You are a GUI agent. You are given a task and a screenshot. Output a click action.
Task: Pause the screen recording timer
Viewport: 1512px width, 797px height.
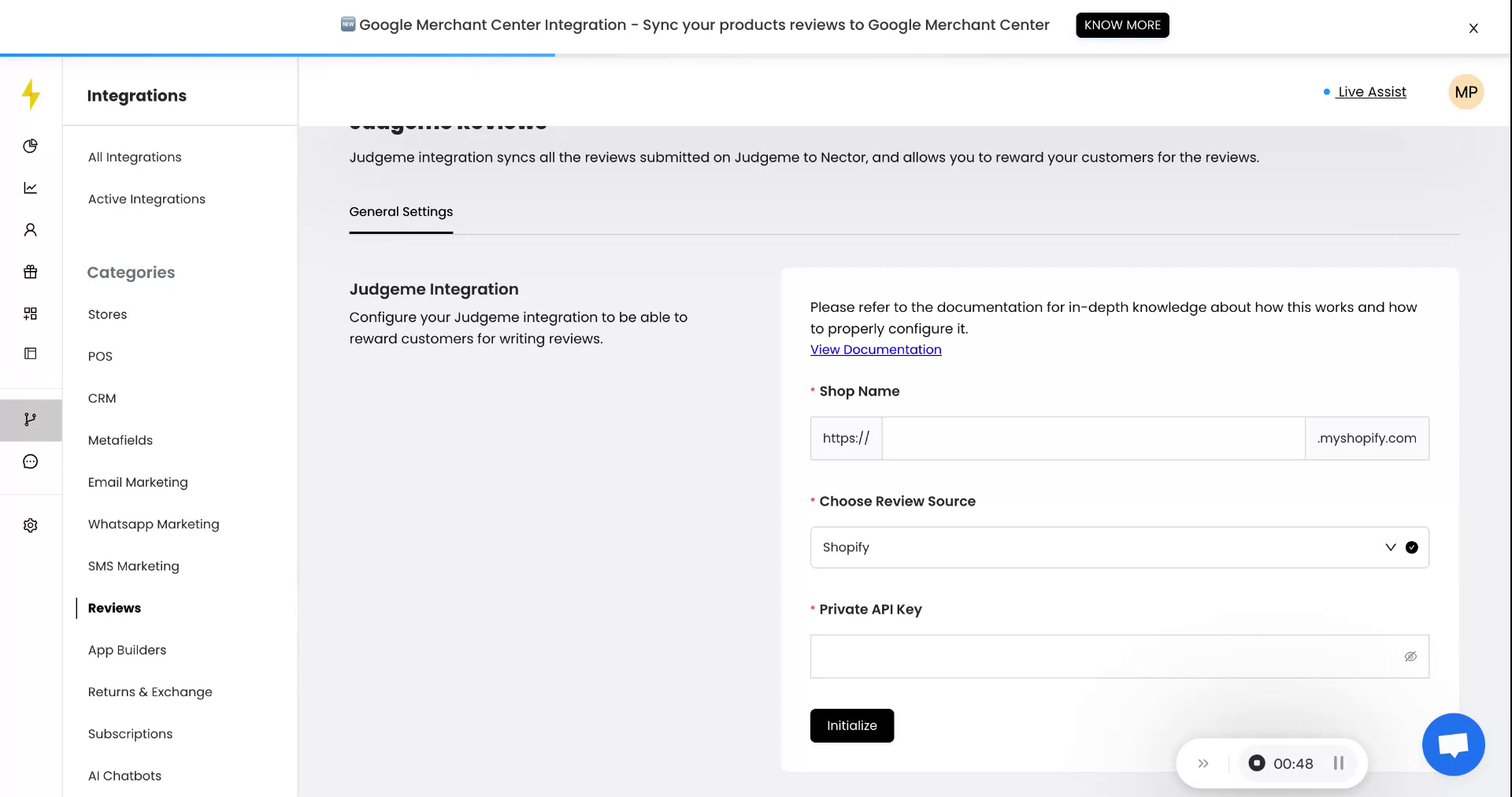(x=1338, y=763)
